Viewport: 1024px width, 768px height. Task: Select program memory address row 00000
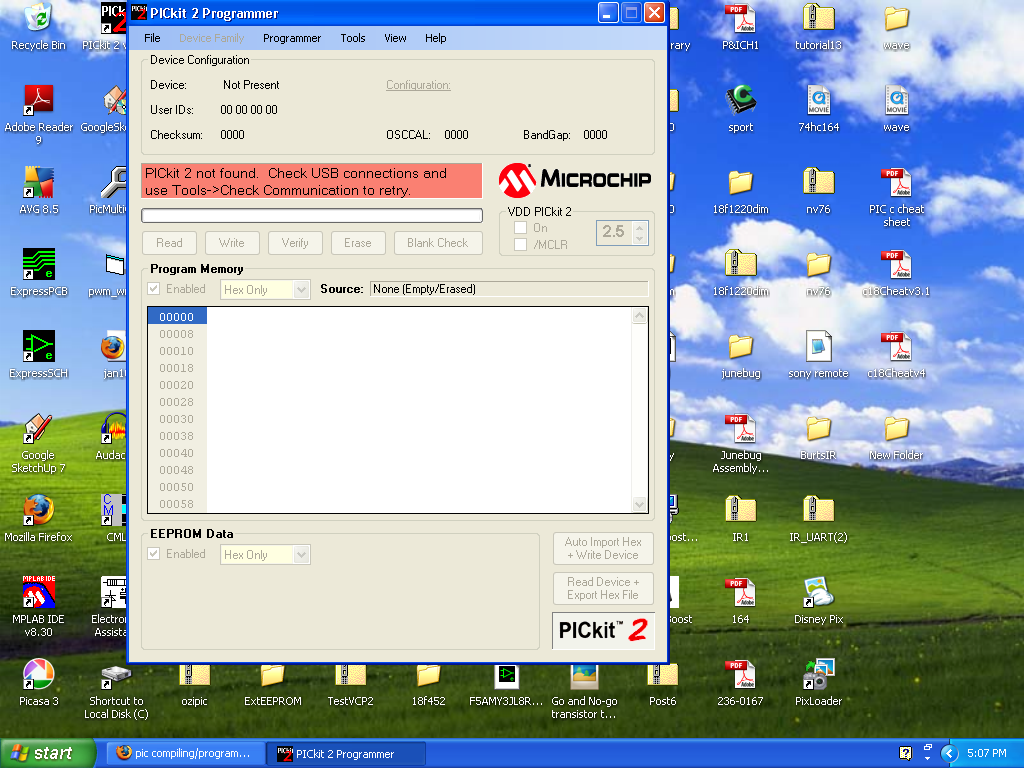[176, 316]
